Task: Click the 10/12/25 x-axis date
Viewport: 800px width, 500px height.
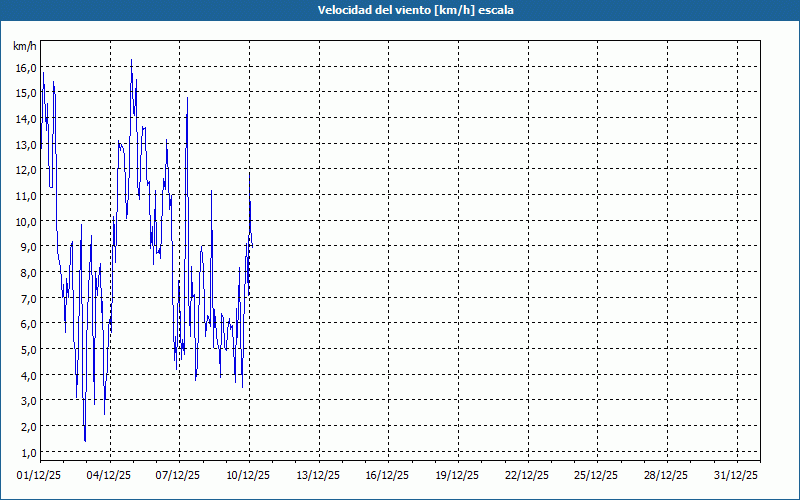Action: pos(249,476)
